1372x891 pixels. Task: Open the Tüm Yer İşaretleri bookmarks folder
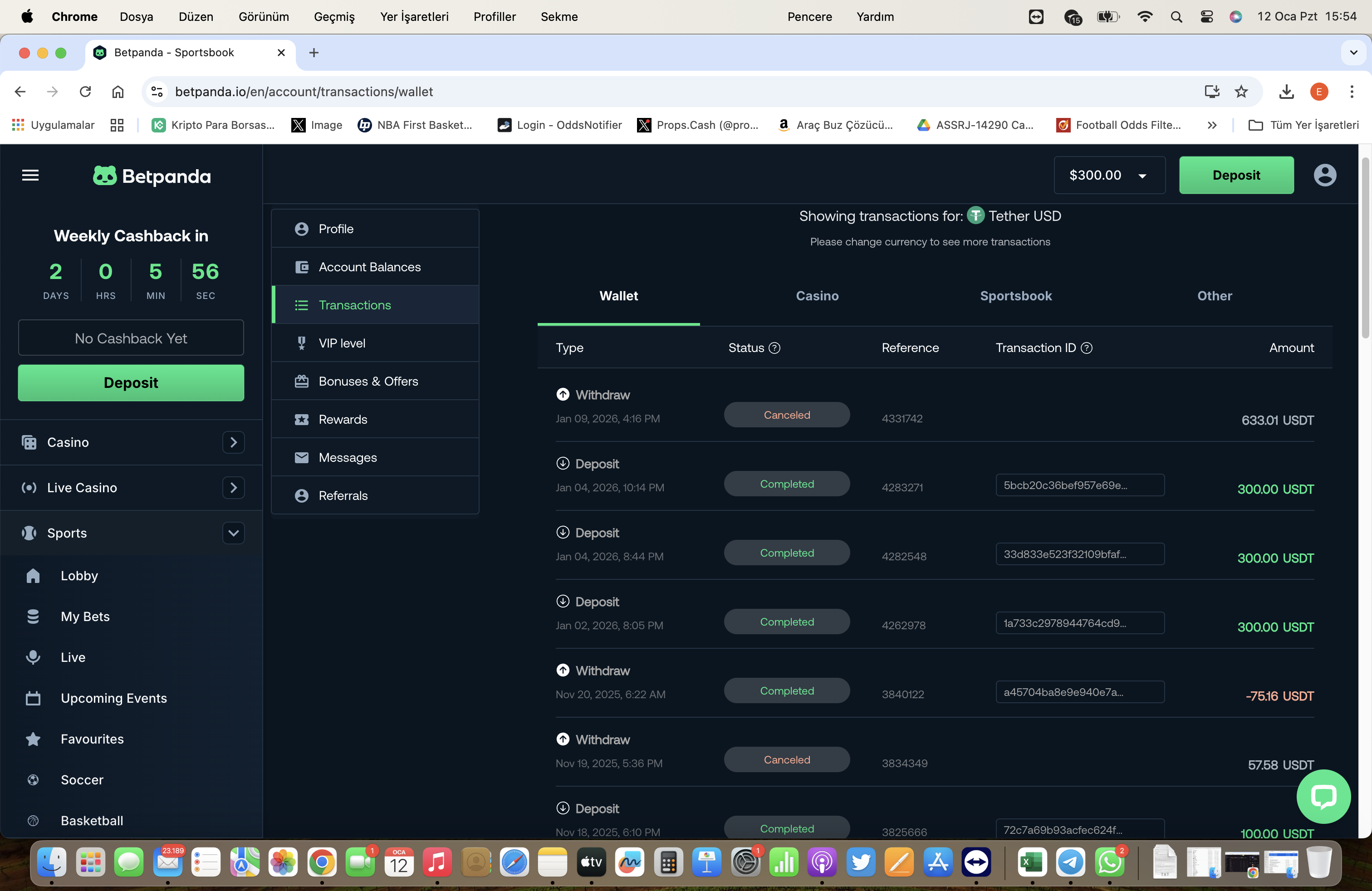1303,125
